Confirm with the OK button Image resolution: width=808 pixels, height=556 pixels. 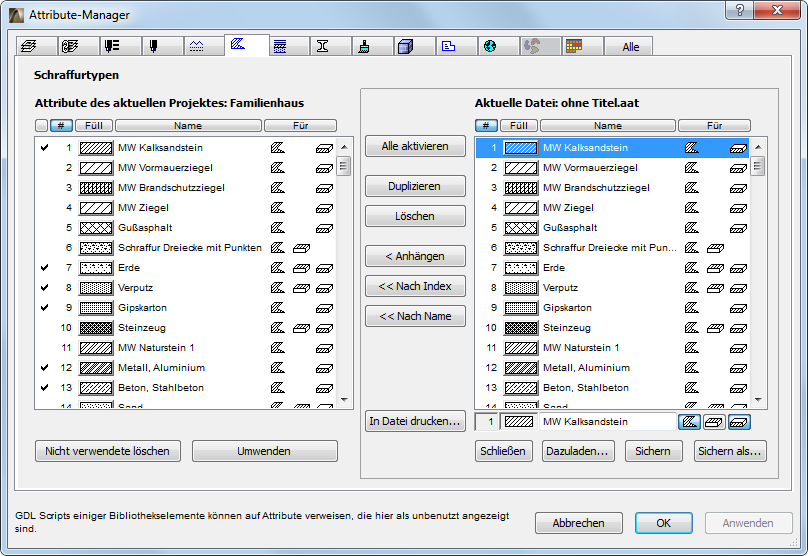coord(664,523)
